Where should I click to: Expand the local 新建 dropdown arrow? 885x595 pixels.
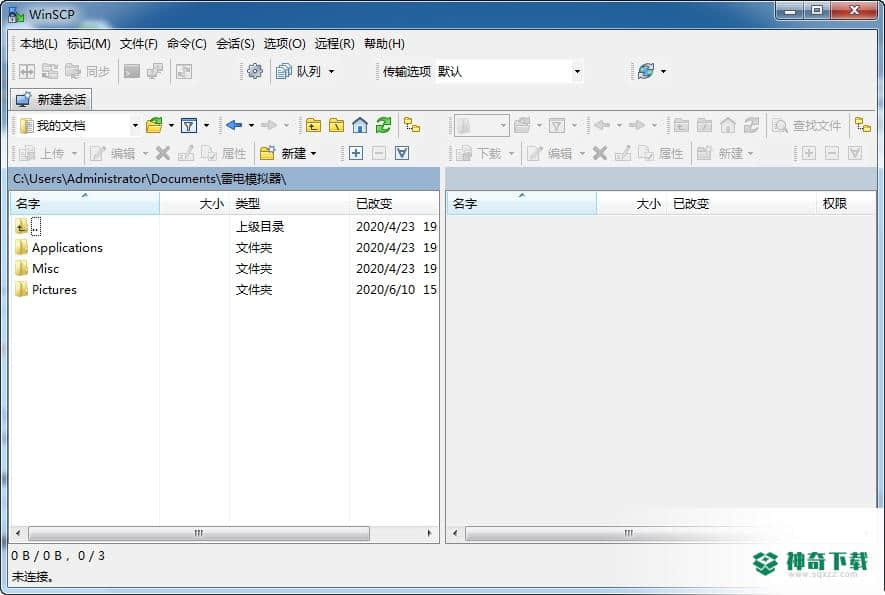click(313, 153)
